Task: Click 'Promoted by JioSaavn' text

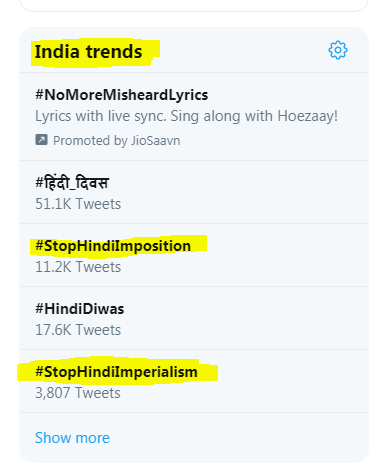Action: 117,141
